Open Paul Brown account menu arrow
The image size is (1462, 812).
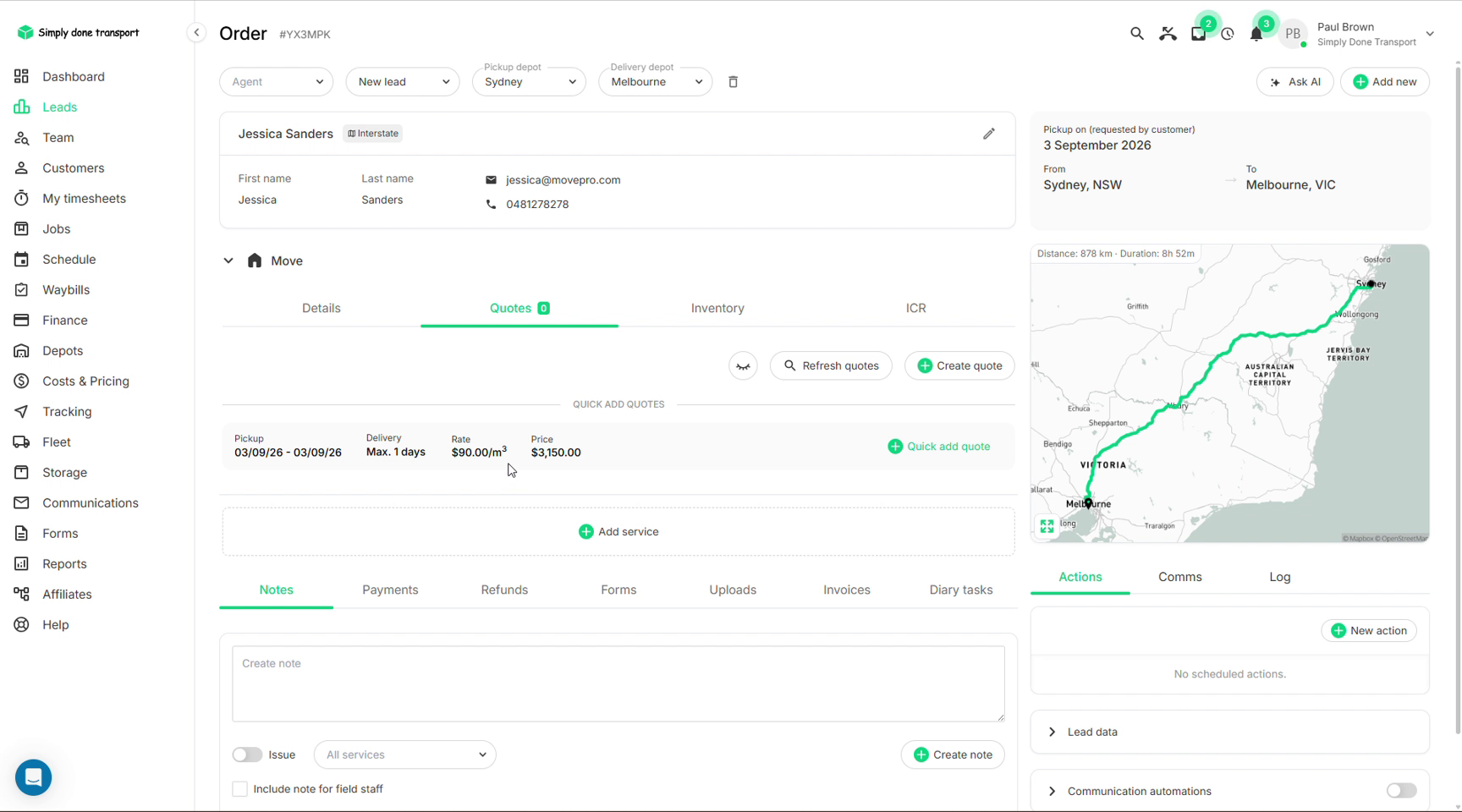pyautogui.click(x=1430, y=35)
